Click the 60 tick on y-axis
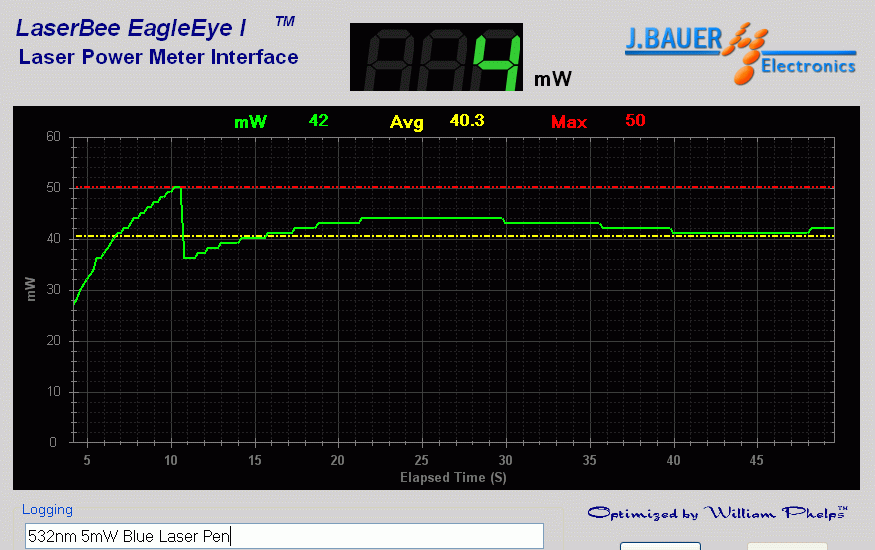The width and height of the screenshot is (875, 550). [54, 137]
